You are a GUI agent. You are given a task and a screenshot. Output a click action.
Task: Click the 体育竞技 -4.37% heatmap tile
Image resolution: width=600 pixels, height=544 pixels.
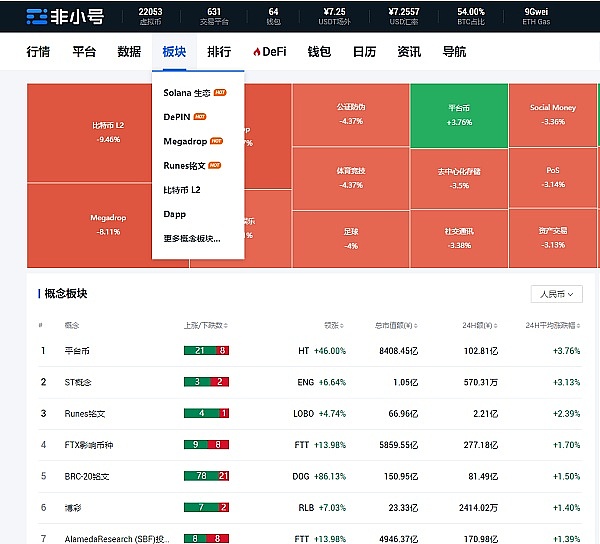351,179
